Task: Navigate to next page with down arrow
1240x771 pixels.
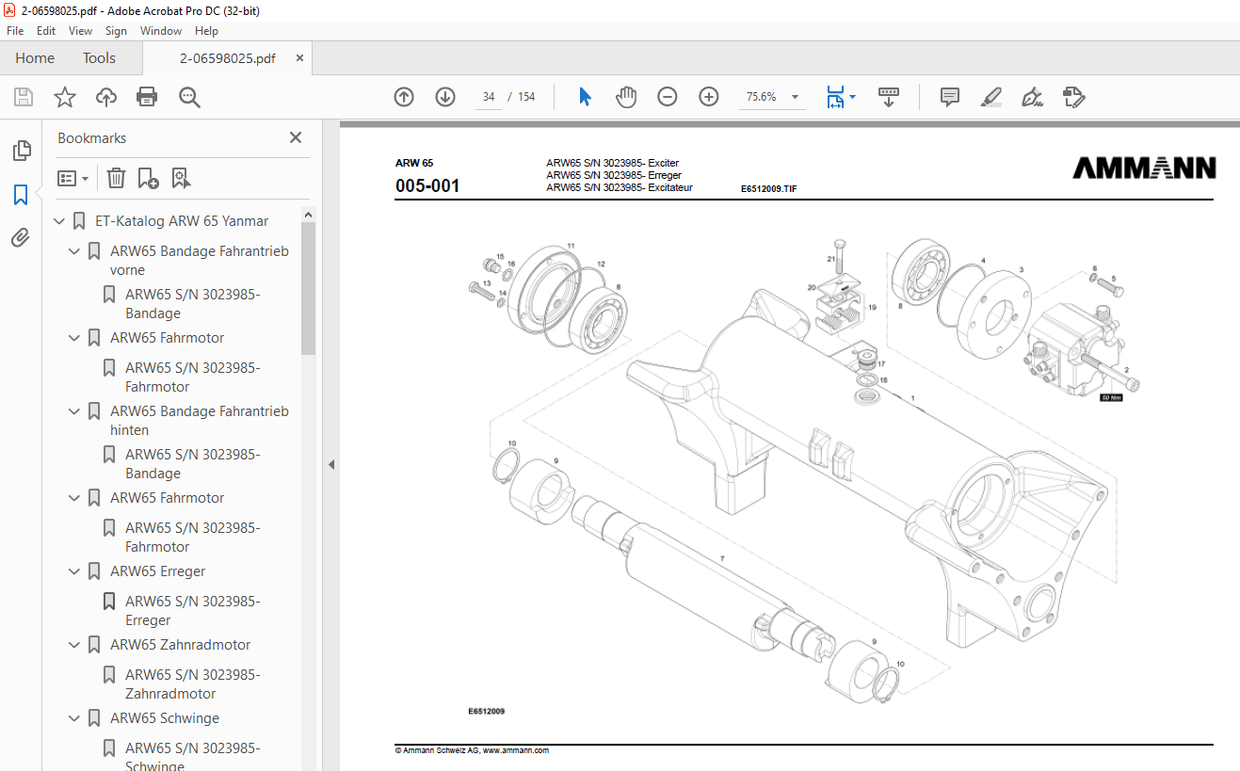Action: (x=444, y=96)
